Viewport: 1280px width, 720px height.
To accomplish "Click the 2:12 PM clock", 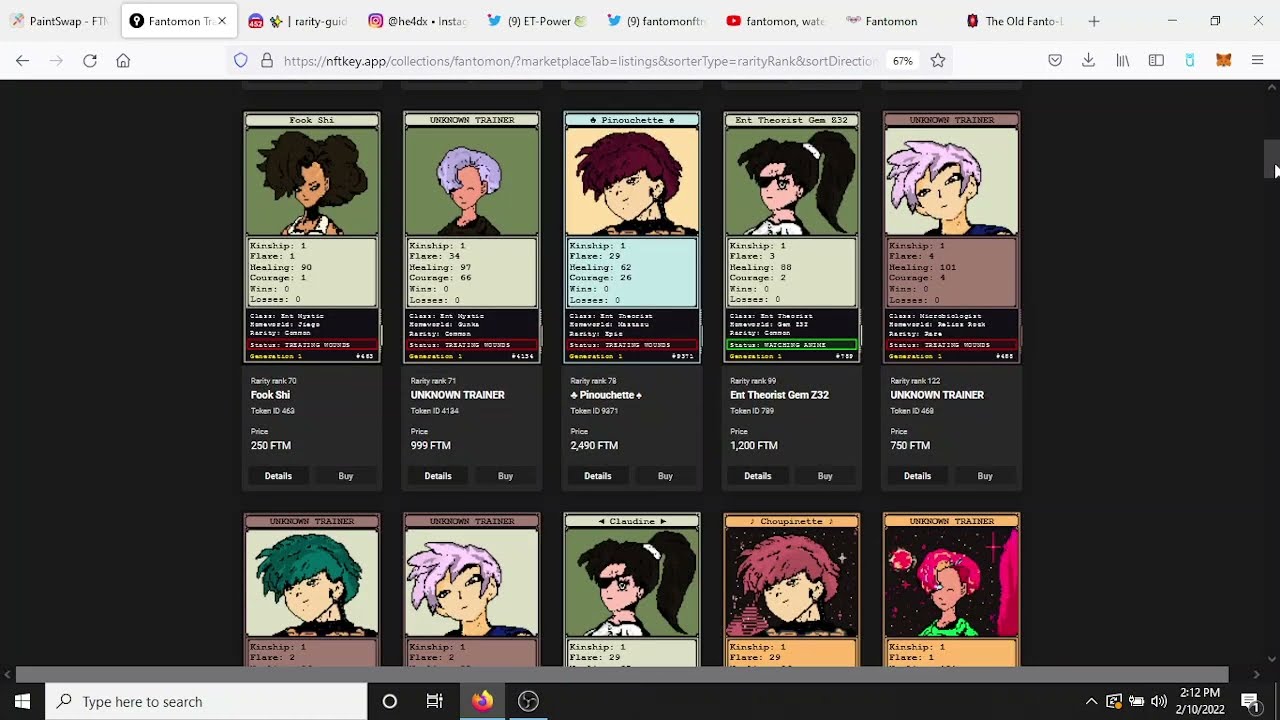I will tap(1200, 693).
